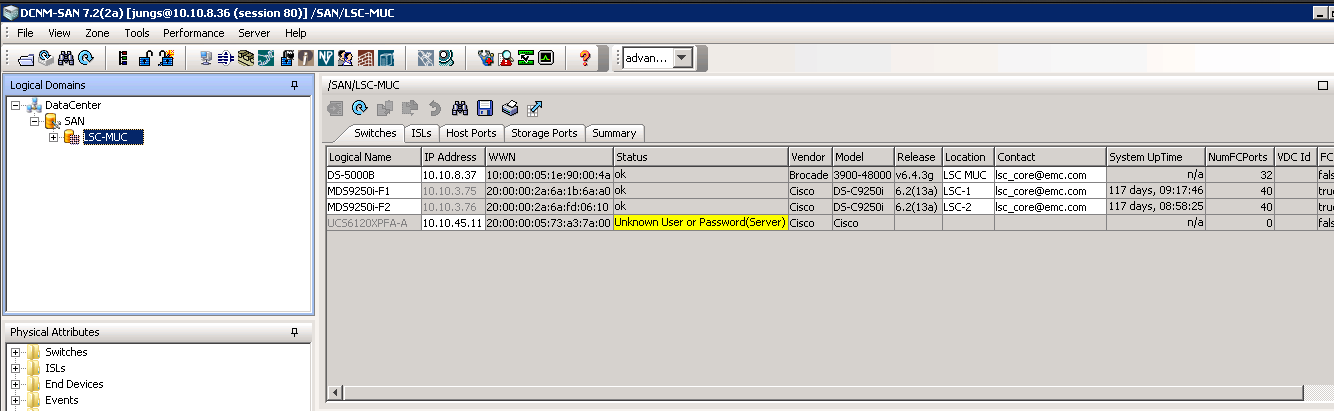Click the UCS6120XPFA-A logical name cell
This screenshot has height=411, width=1334.
click(373, 222)
